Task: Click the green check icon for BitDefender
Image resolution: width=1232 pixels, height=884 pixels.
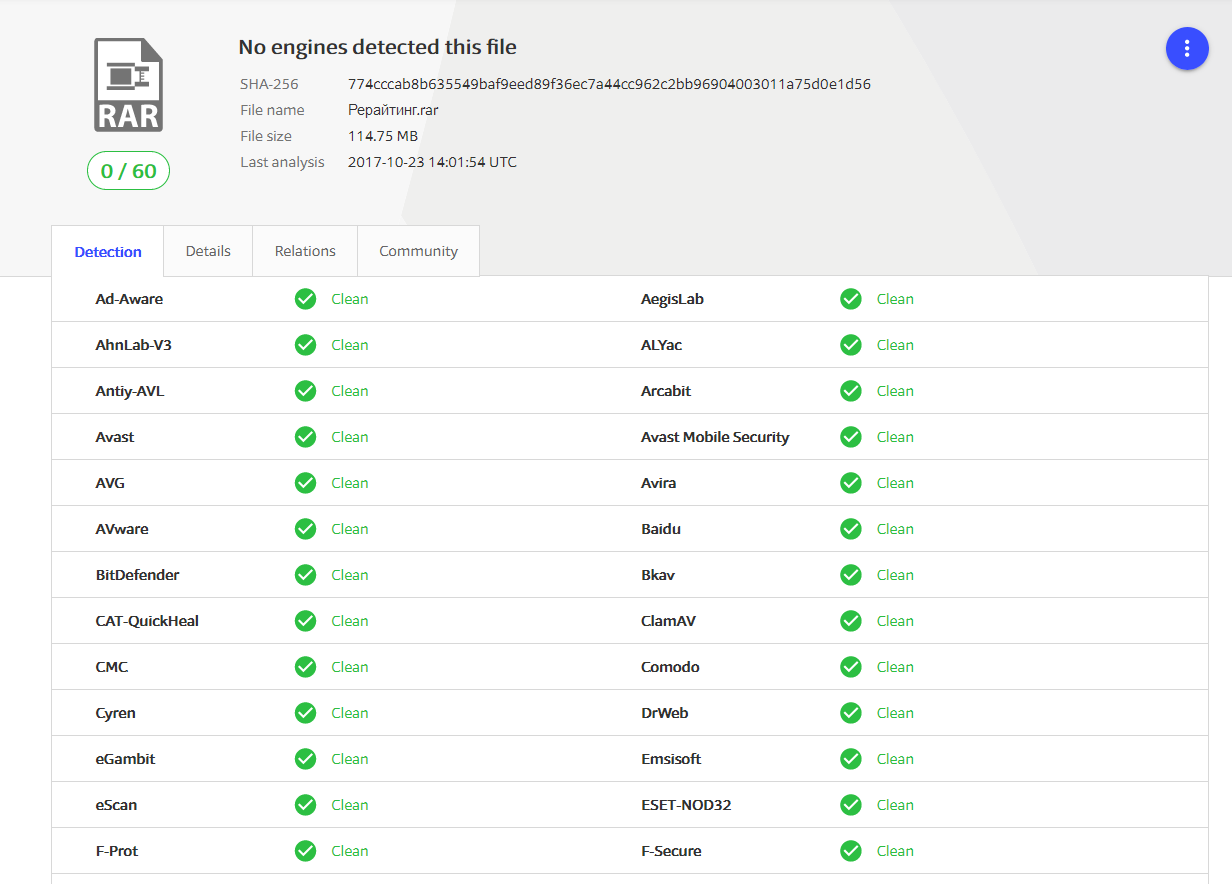Action: pyautogui.click(x=306, y=575)
